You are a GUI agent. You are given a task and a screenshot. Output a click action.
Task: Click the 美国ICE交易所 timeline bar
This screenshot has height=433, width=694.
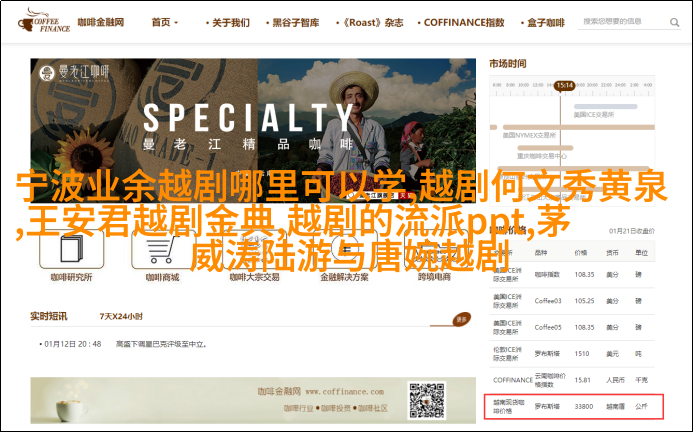(605, 107)
